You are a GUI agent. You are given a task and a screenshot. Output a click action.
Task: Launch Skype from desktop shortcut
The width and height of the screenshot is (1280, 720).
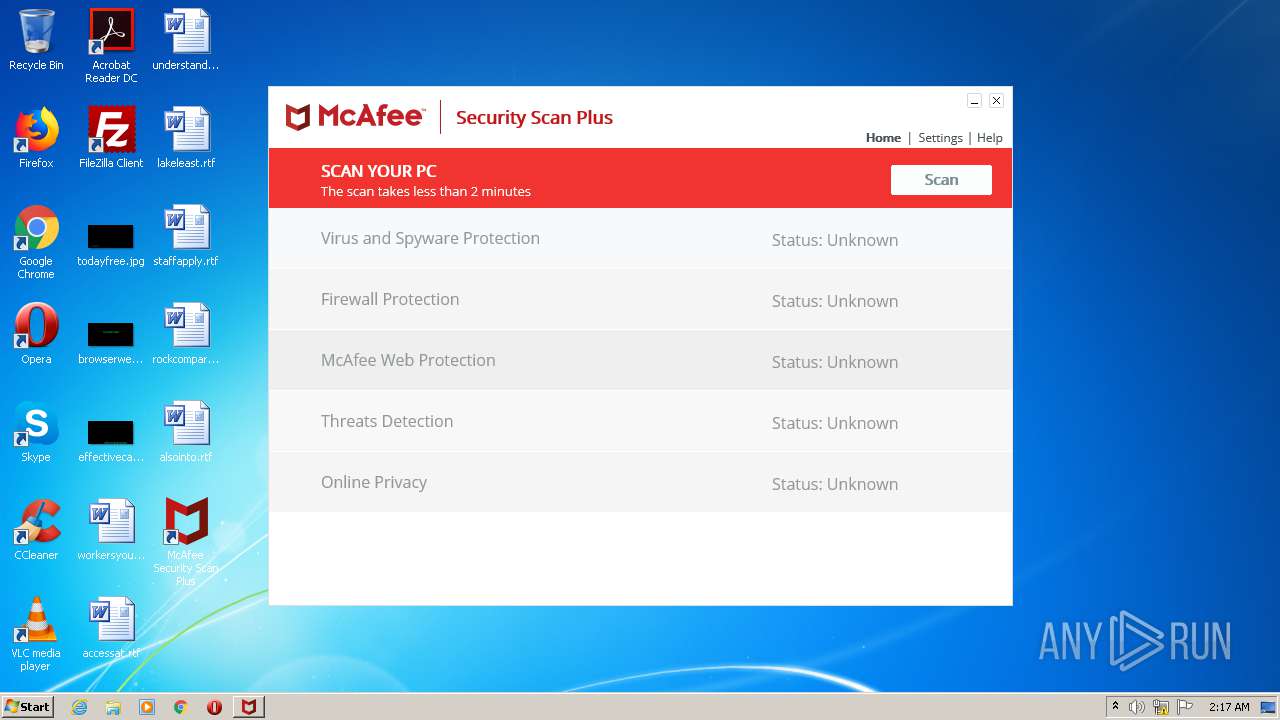pyautogui.click(x=36, y=432)
